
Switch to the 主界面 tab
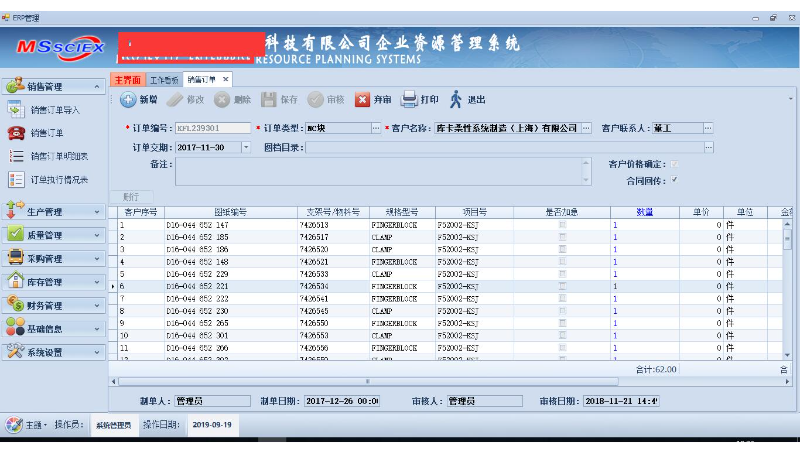pyautogui.click(x=128, y=80)
